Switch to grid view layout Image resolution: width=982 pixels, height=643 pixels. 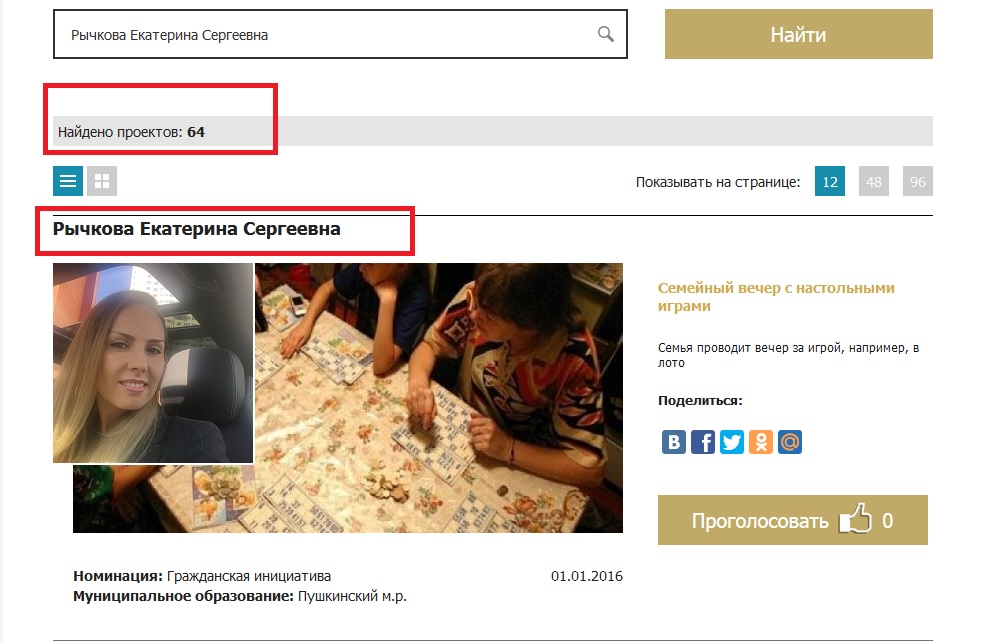[x=101, y=181]
